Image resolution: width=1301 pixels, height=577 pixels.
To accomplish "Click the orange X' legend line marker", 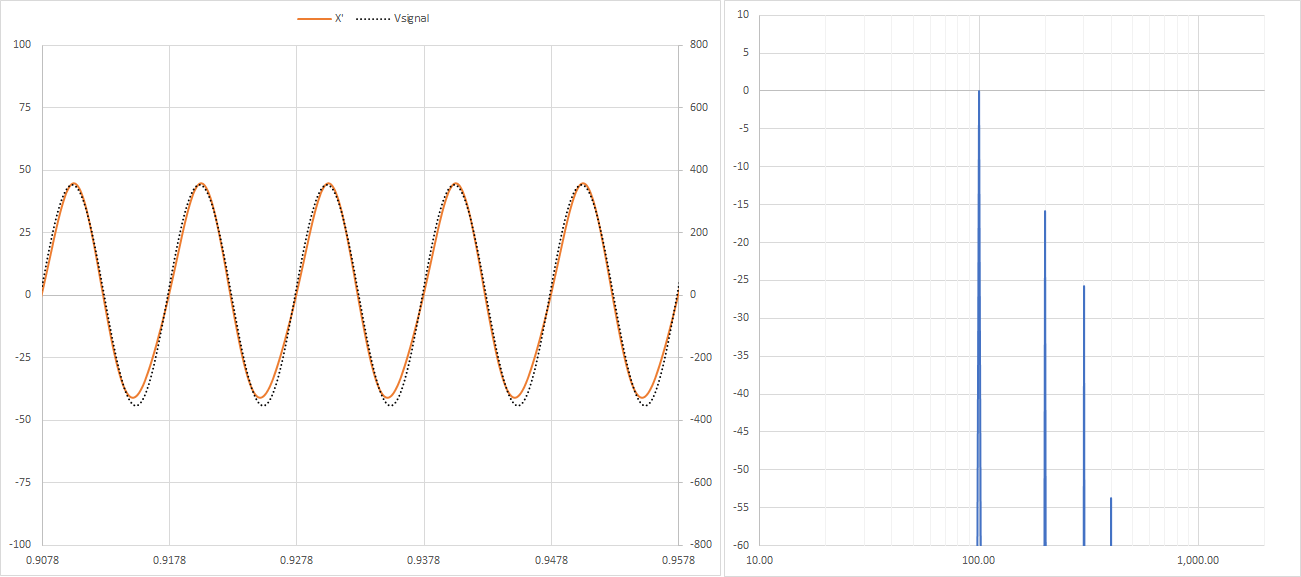I will (x=313, y=18).
